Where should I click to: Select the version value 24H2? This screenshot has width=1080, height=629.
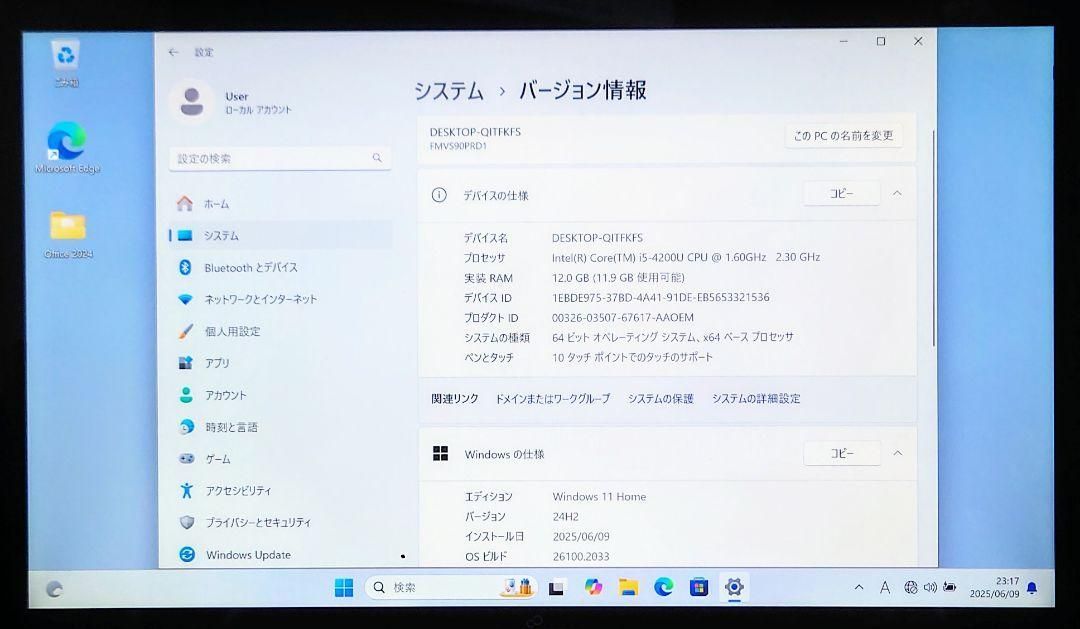[565, 517]
